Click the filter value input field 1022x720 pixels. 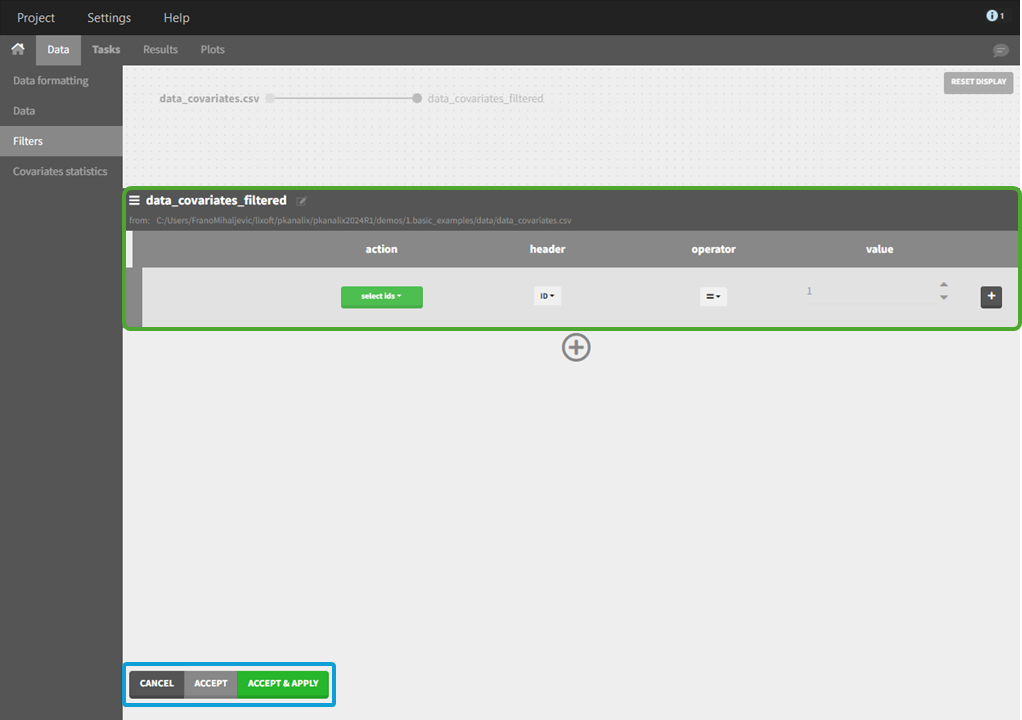(x=866, y=292)
